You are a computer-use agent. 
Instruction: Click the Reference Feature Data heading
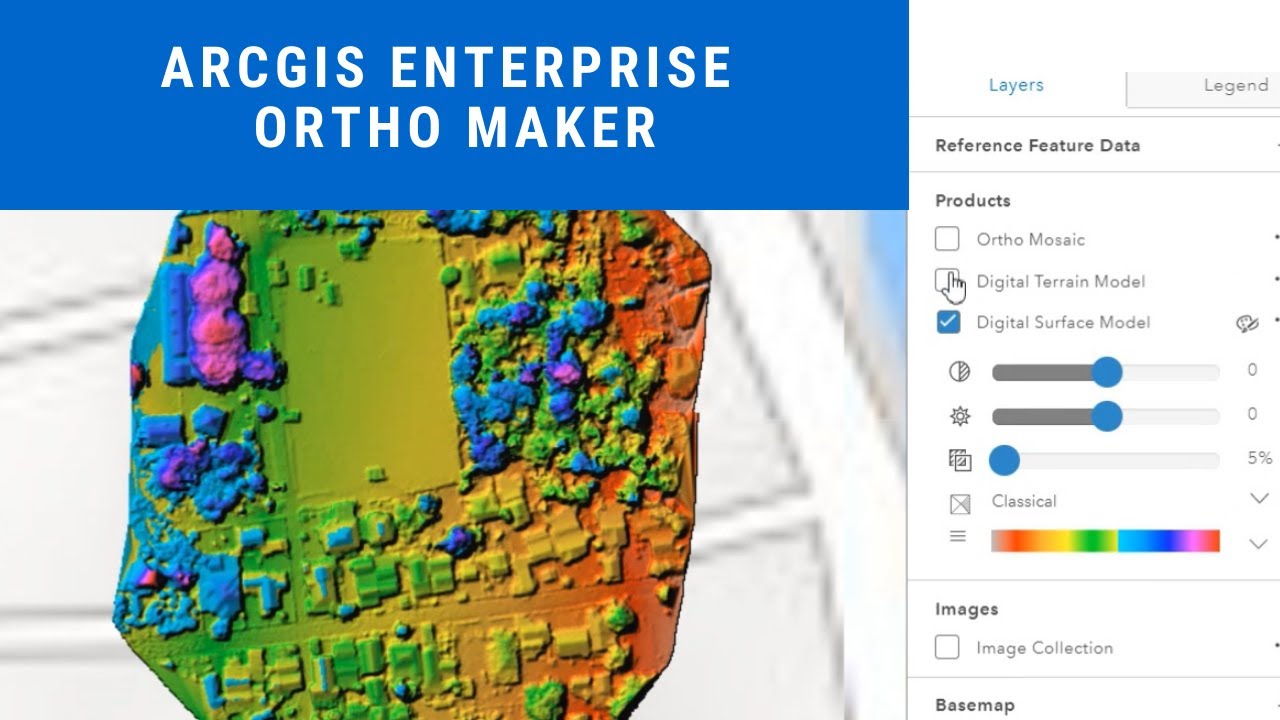1037,146
